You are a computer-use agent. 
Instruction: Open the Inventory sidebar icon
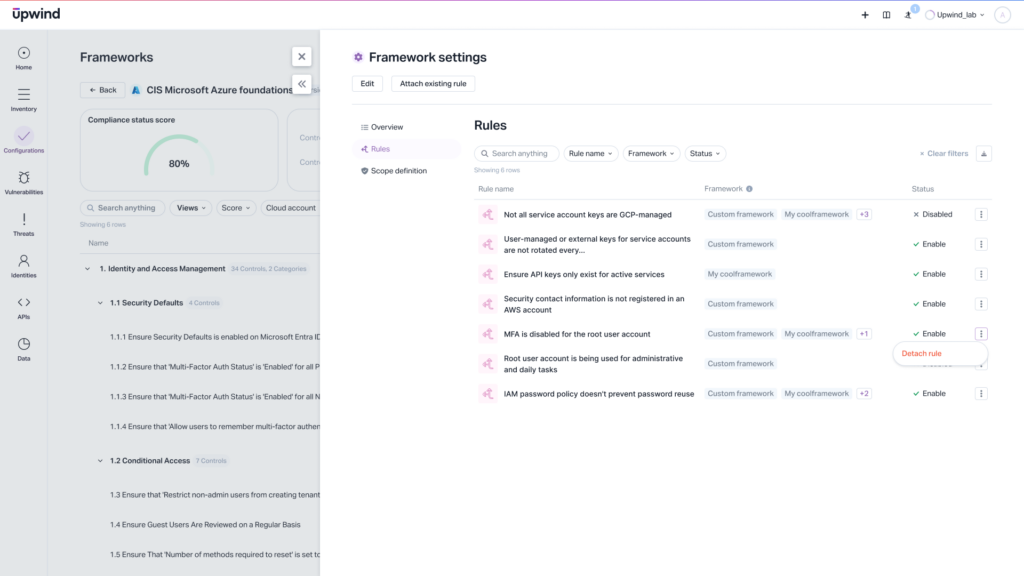(24, 100)
